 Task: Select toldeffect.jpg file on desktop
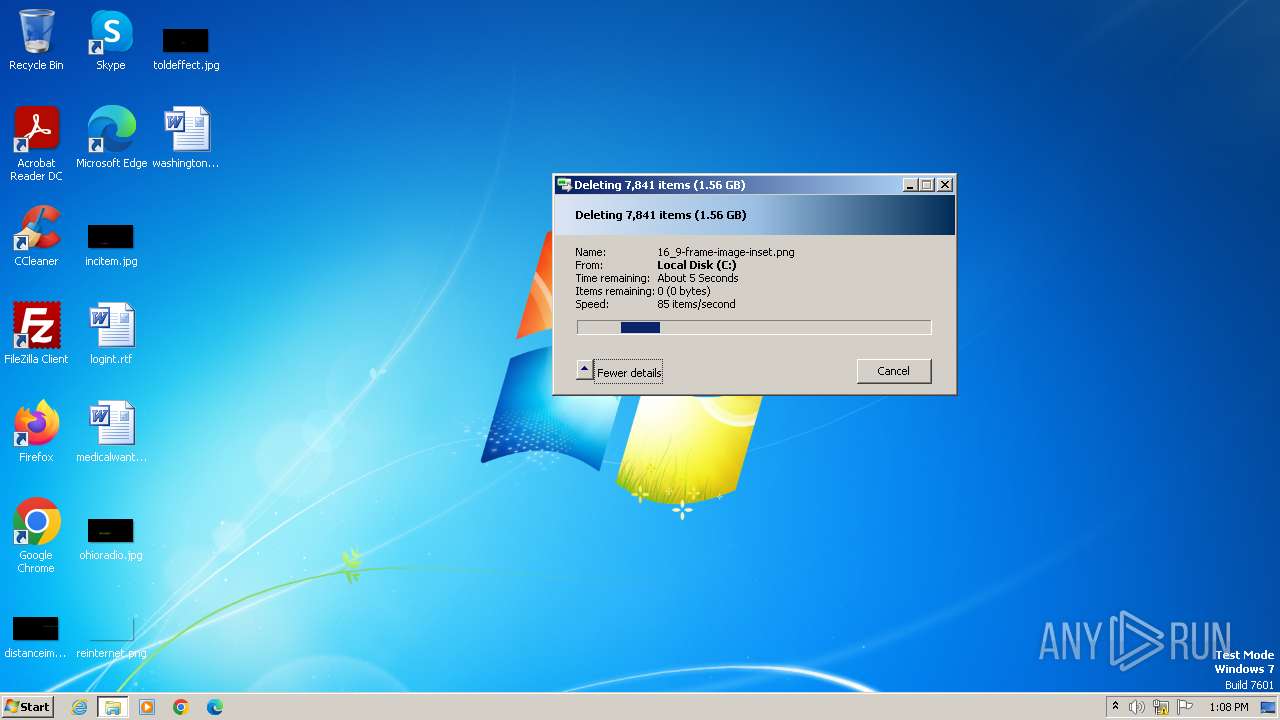click(186, 48)
